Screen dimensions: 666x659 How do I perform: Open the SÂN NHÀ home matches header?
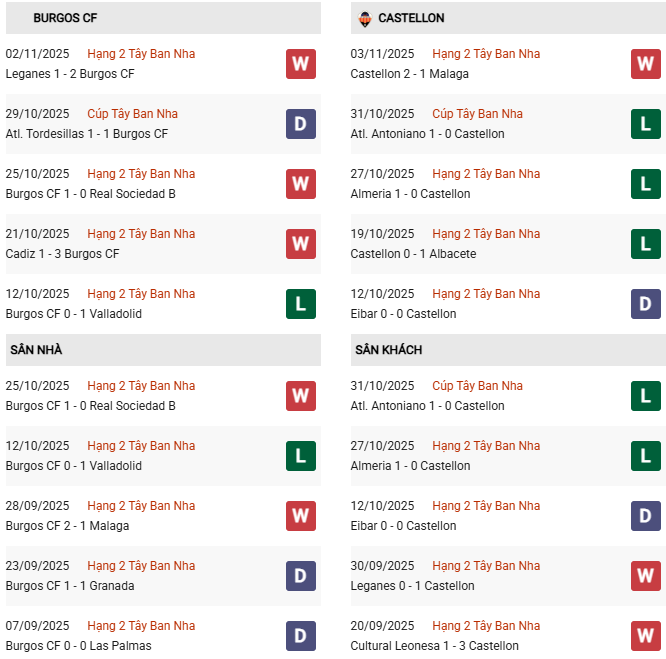[x=36, y=350]
